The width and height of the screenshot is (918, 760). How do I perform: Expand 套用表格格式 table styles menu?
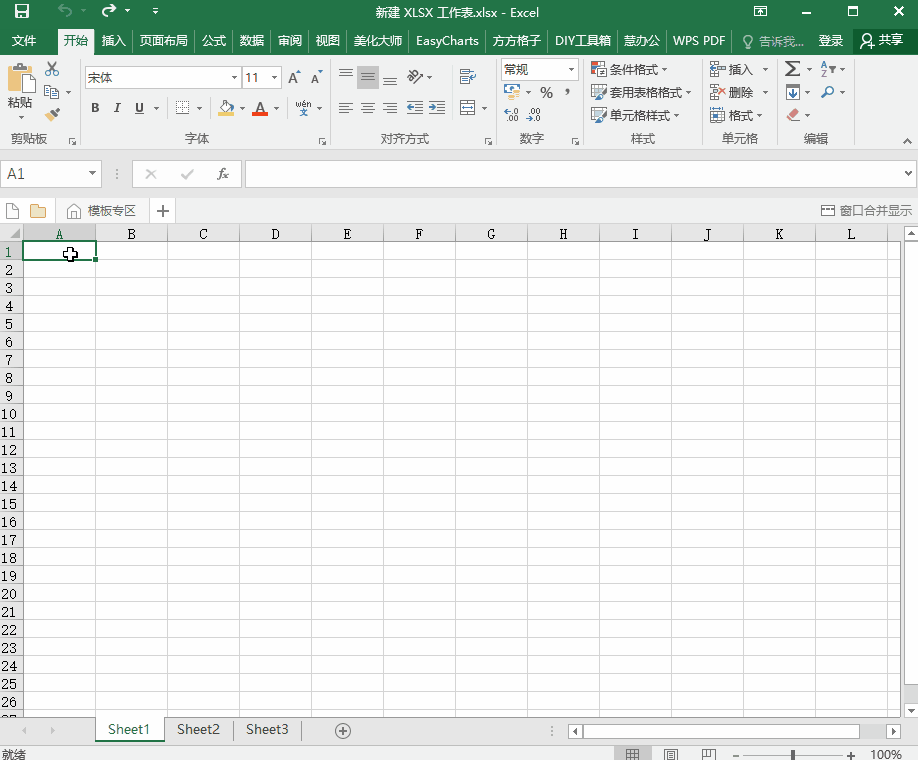641,93
